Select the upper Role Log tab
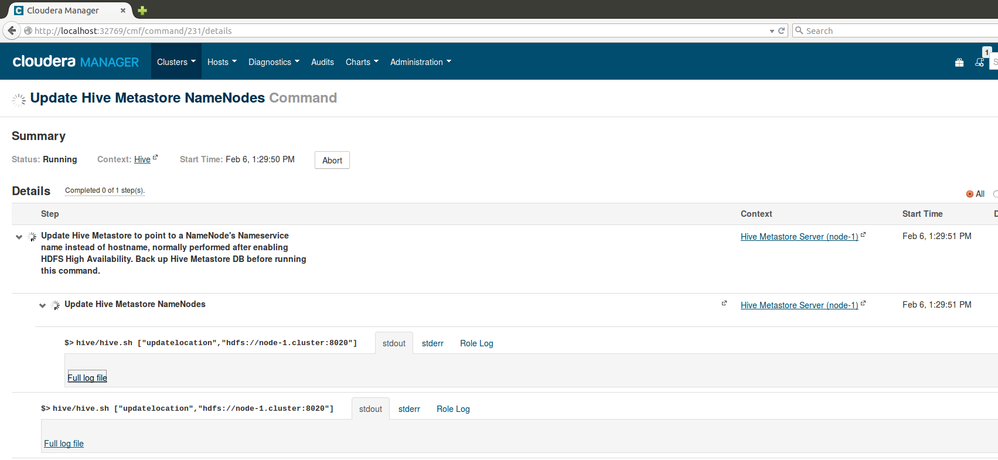Viewport: 998px width, 460px height. coord(477,343)
